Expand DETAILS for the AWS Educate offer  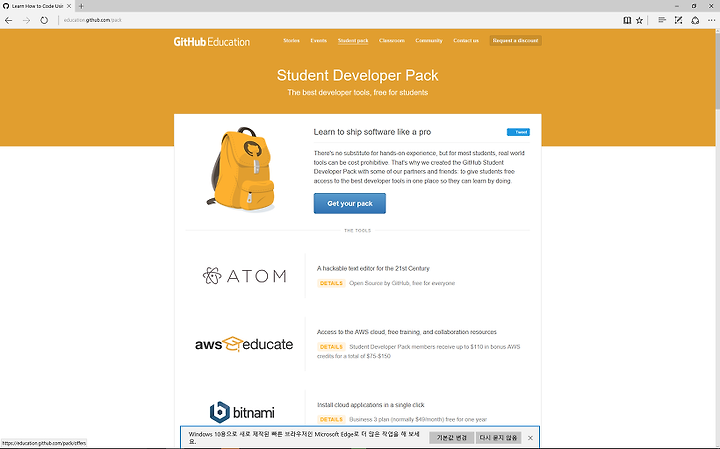331,347
